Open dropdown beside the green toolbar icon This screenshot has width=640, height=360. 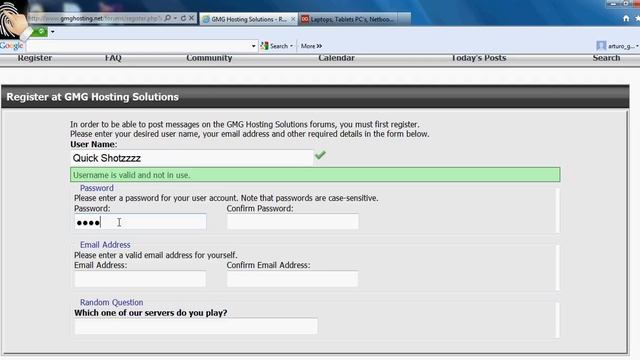click(53, 32)
